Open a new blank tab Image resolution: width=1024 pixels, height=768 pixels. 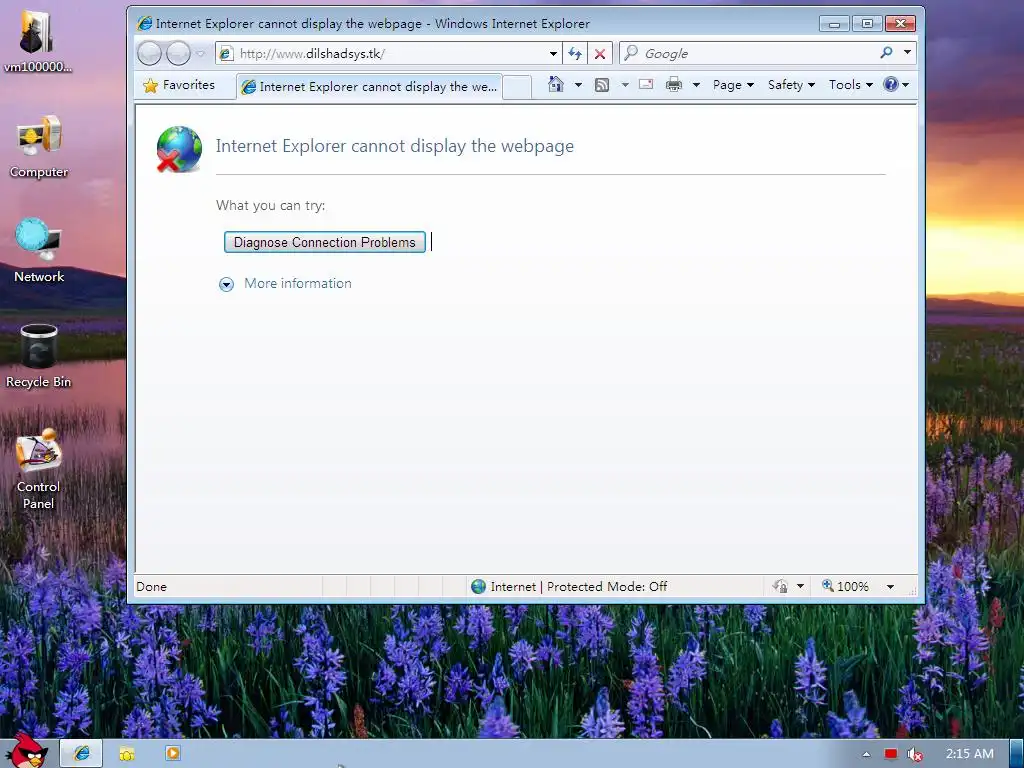517,87
